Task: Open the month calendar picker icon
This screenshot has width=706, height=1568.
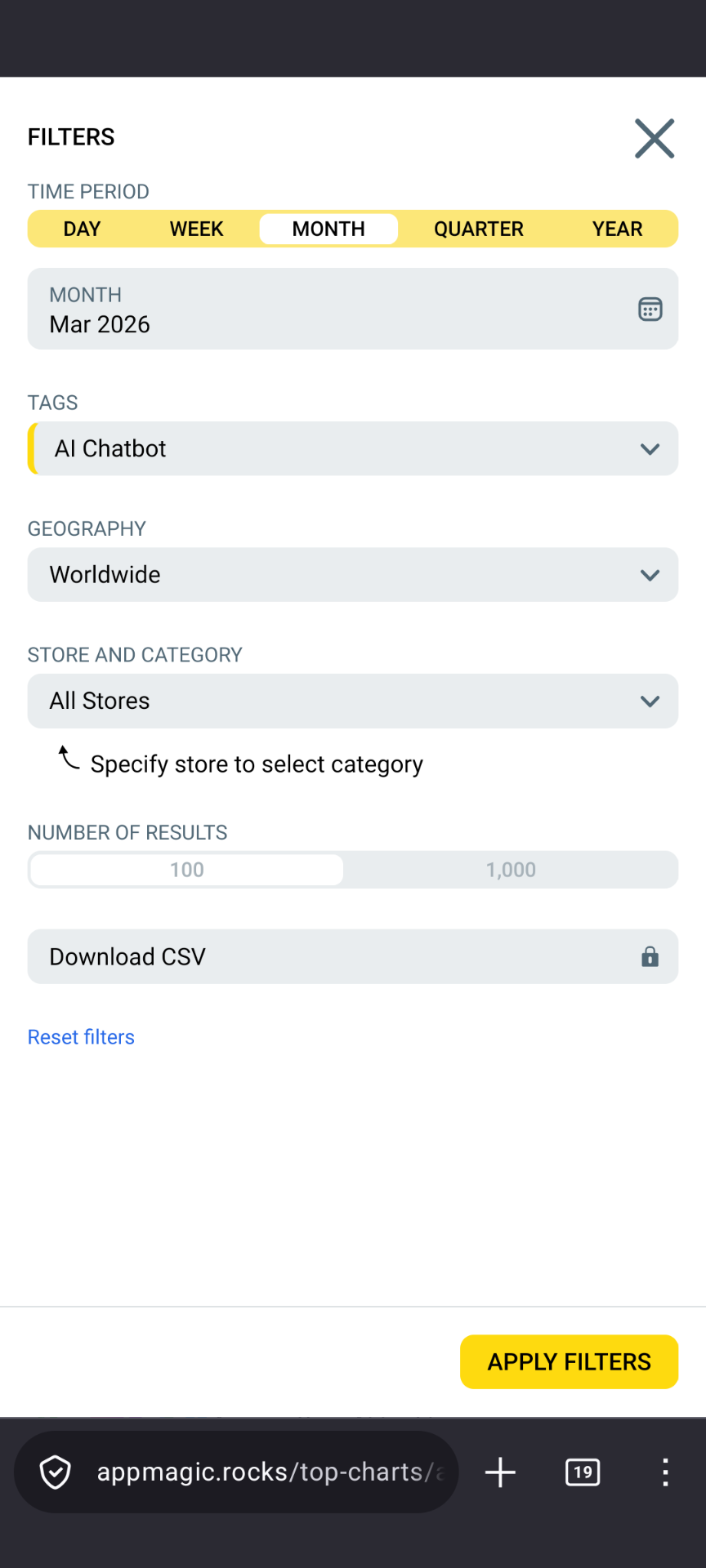Action: click(650, 310)
